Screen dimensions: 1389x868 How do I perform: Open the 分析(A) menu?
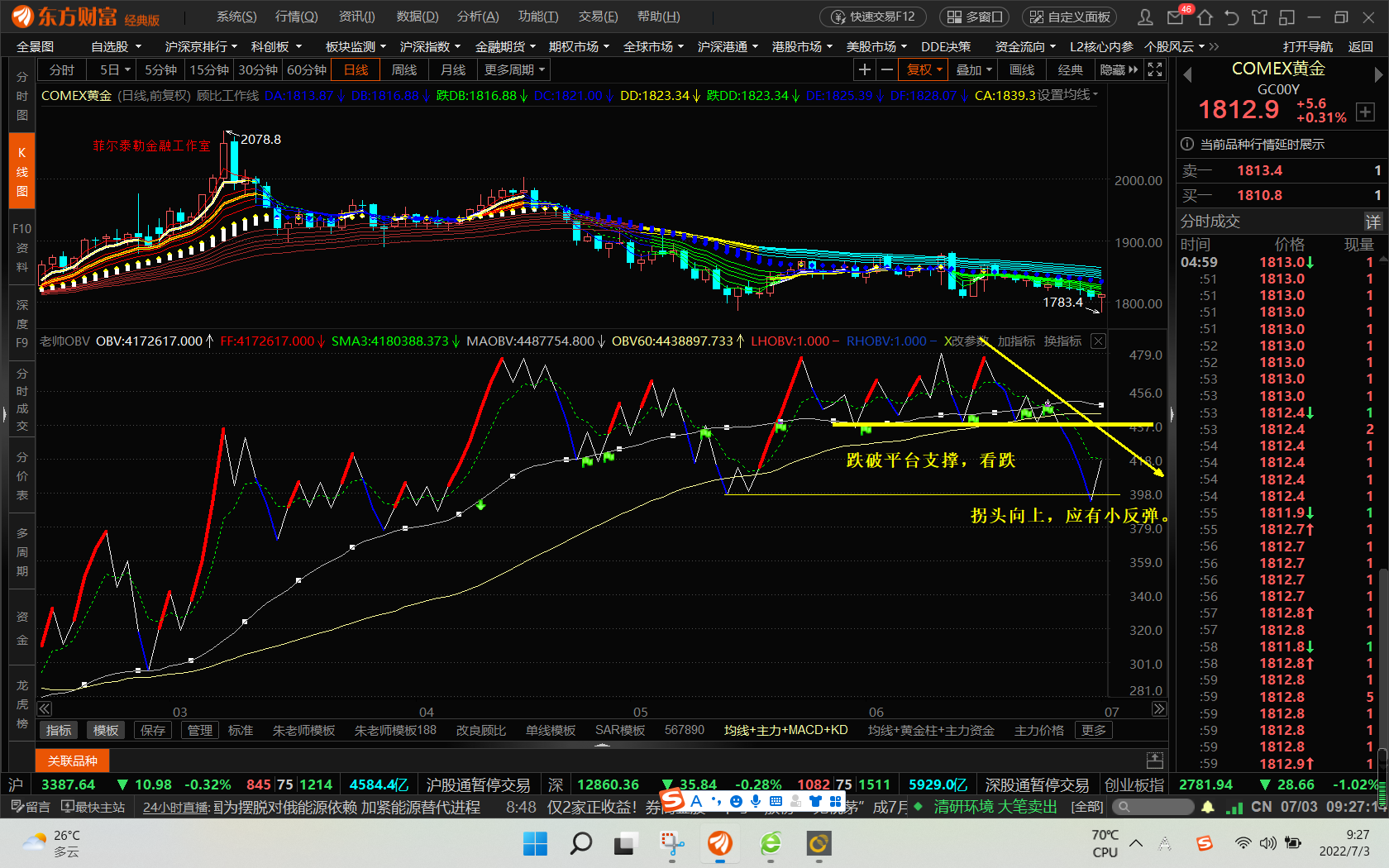pos(478,17)
